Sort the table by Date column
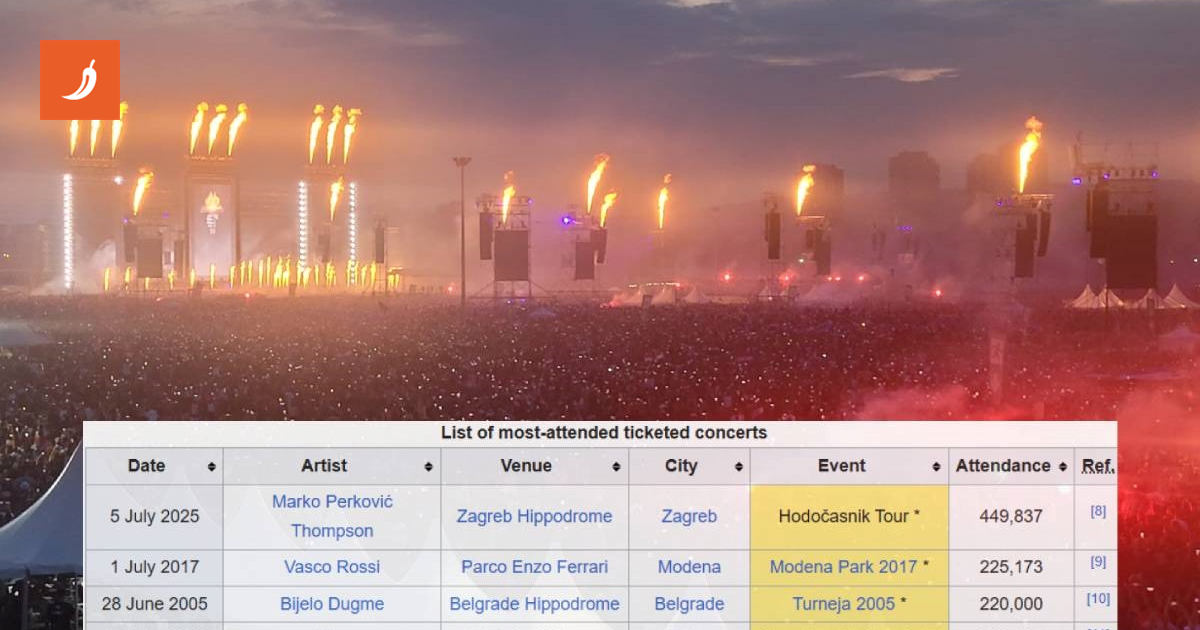 pyautogui.click(x=211, y=467)
